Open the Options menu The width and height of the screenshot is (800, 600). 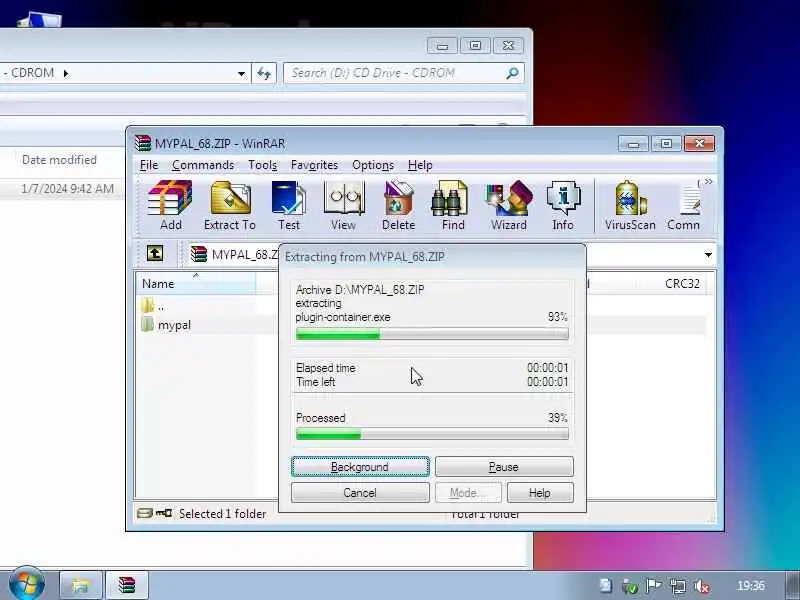point(373,165)
